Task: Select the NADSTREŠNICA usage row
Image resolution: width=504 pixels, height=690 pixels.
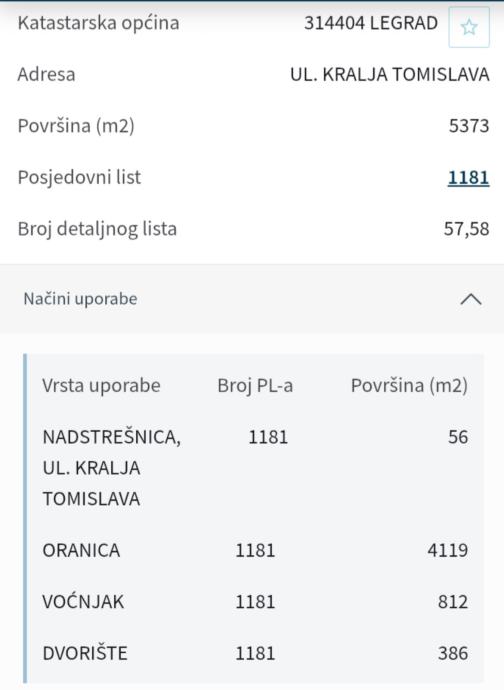Action: [255, 467]
